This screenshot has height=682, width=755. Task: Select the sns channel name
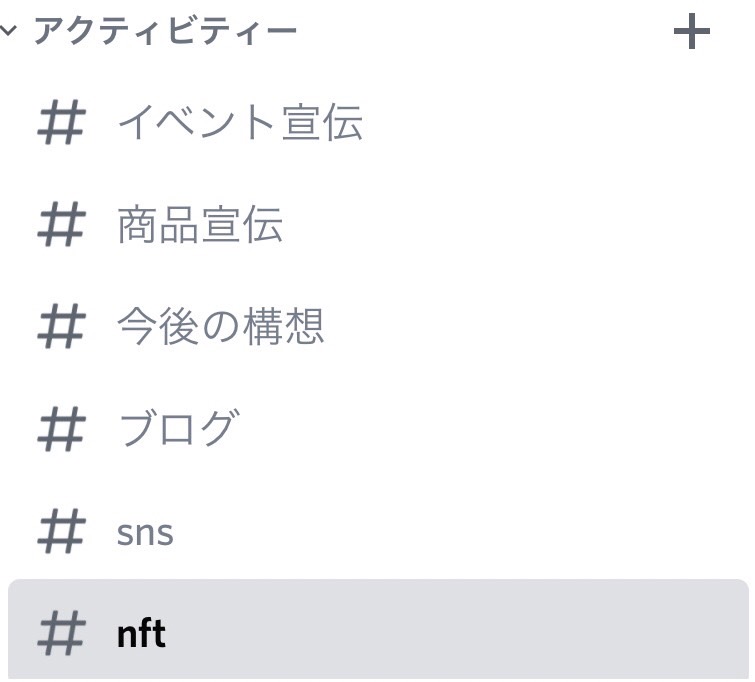click(x=145, y=532)
